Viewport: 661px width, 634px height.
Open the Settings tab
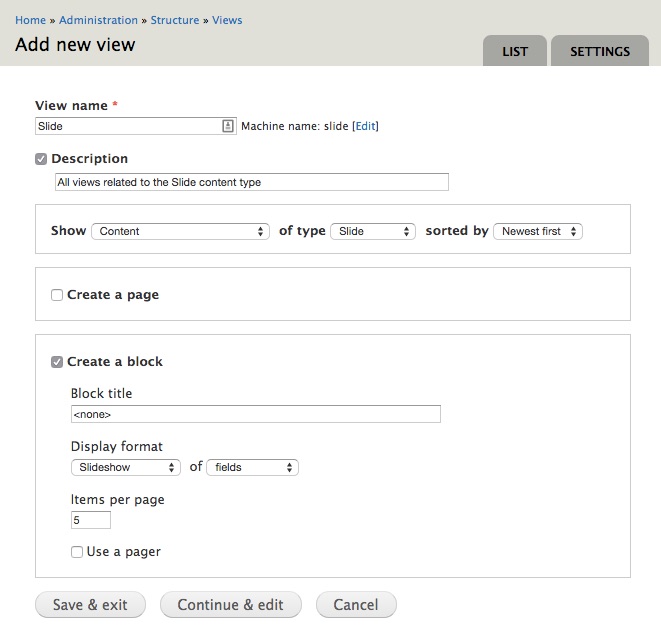point(600,52)
